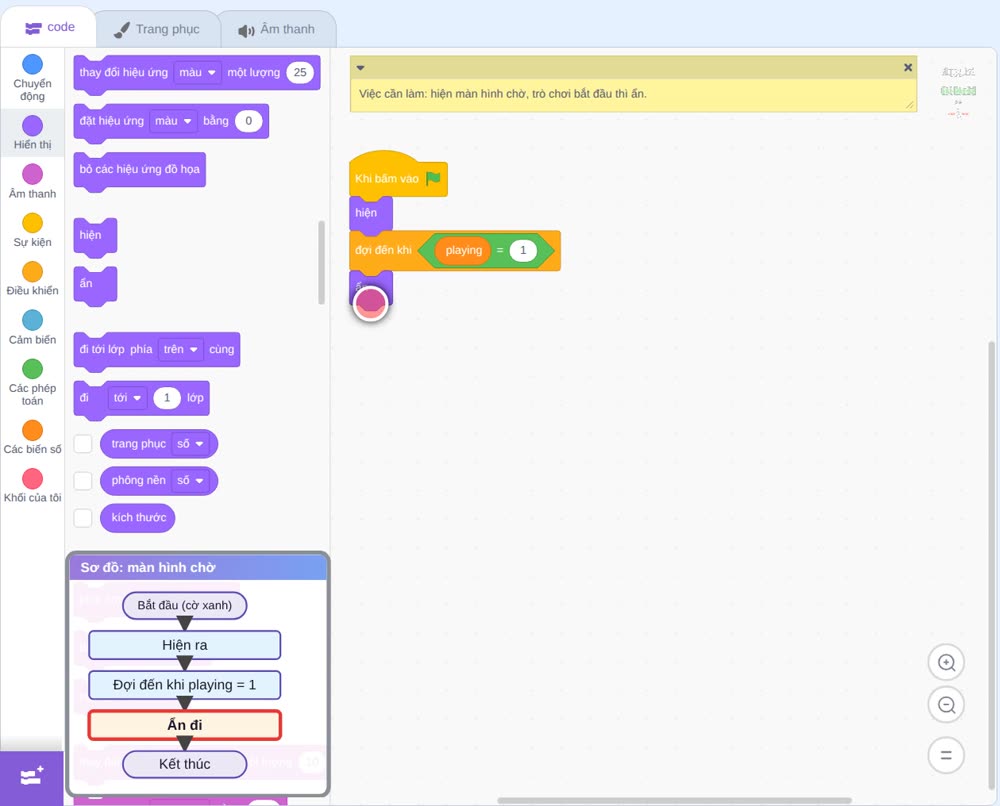
Task: Select the Các phép toán category circle
Action: tap(32, 369)
